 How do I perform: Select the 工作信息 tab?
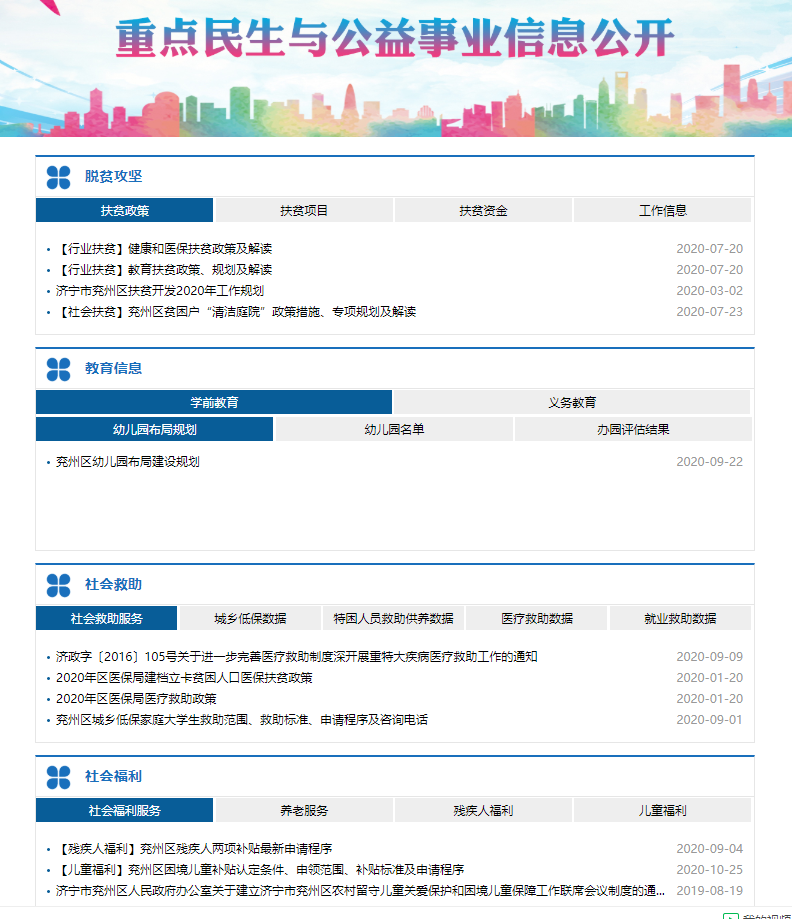coord(662,211)
